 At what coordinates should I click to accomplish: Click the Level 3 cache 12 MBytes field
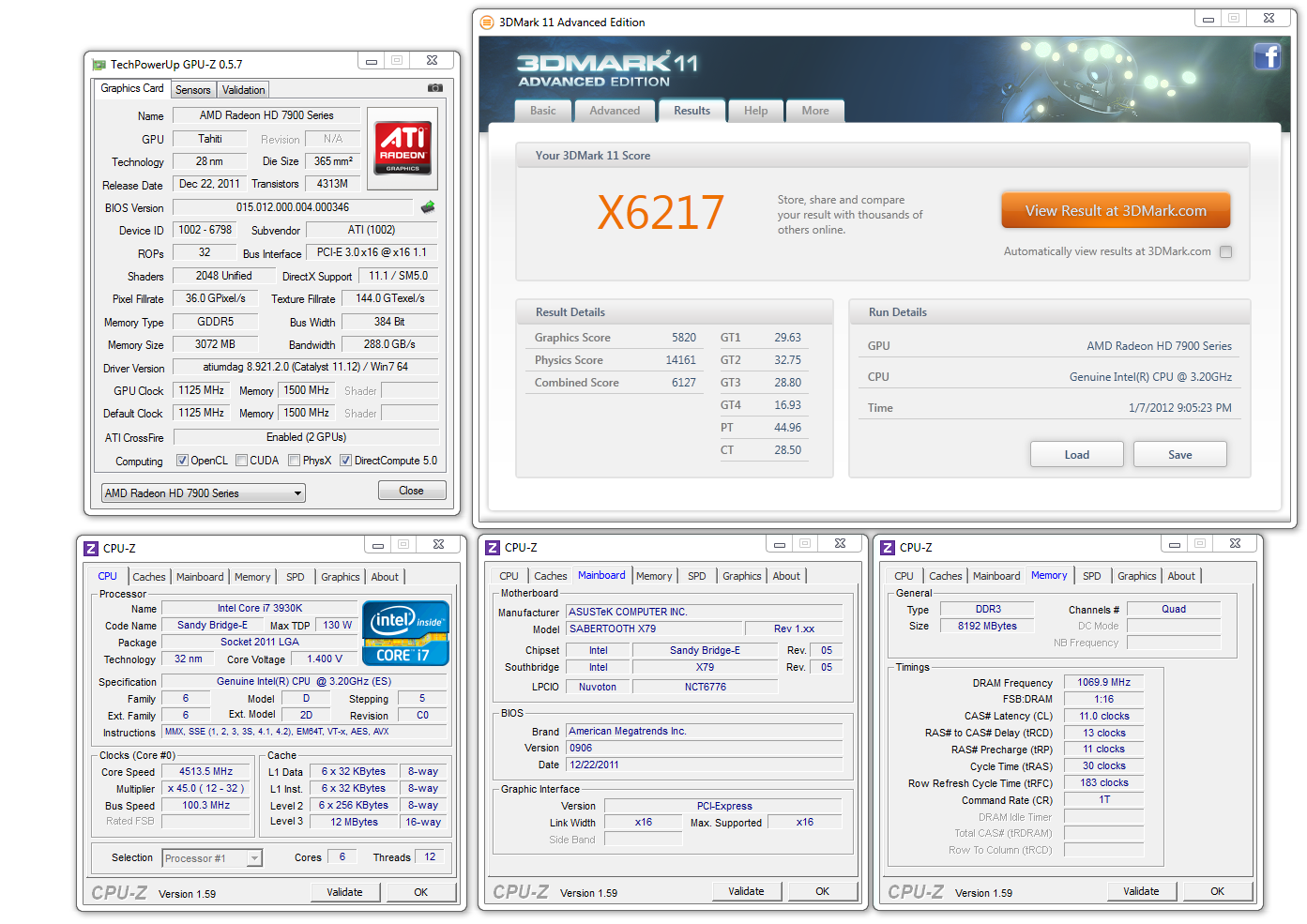[x=355, y=823]
